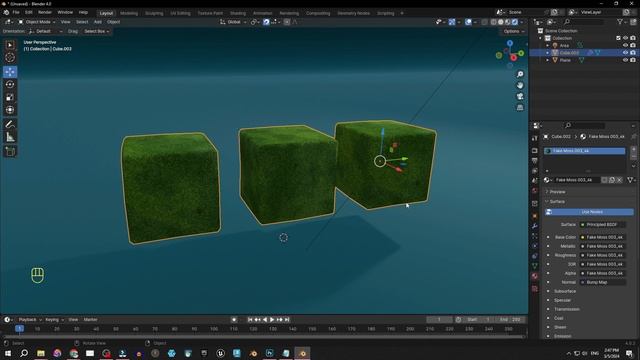
Task: Select the Annotate tool
Action: click(10, 124)
